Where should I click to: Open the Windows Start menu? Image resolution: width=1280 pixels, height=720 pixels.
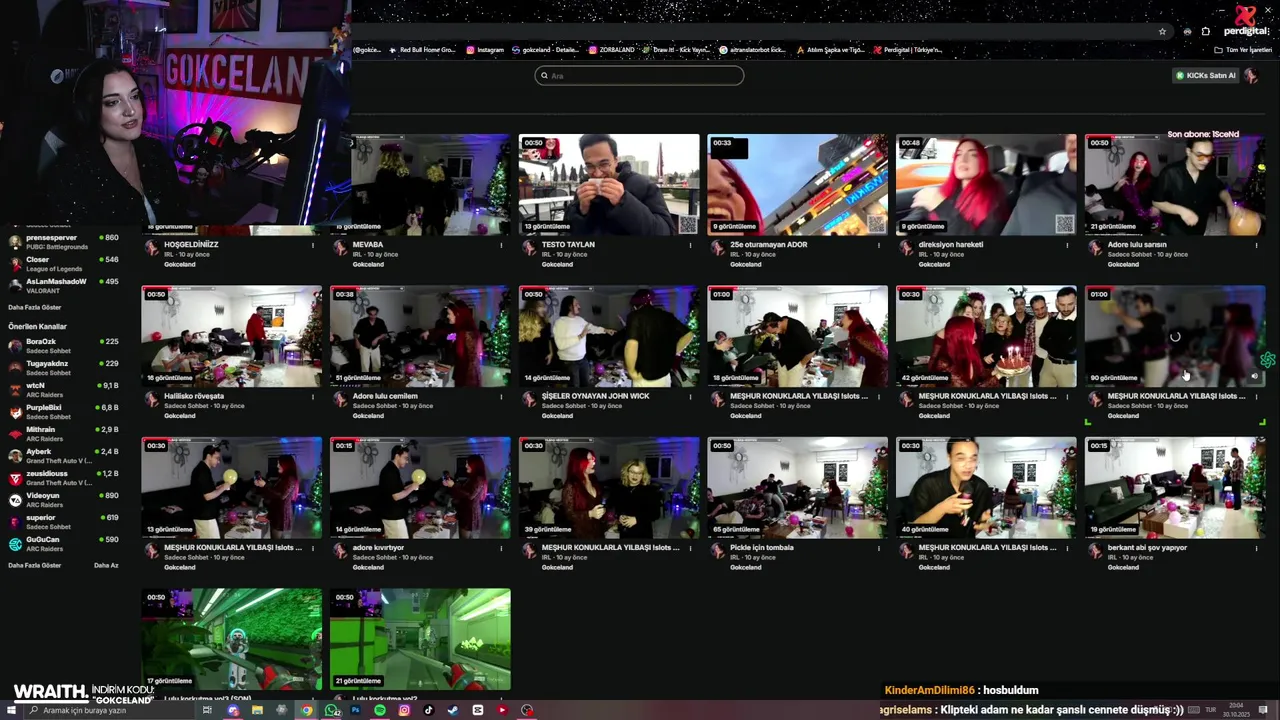(x=11, y=710)
